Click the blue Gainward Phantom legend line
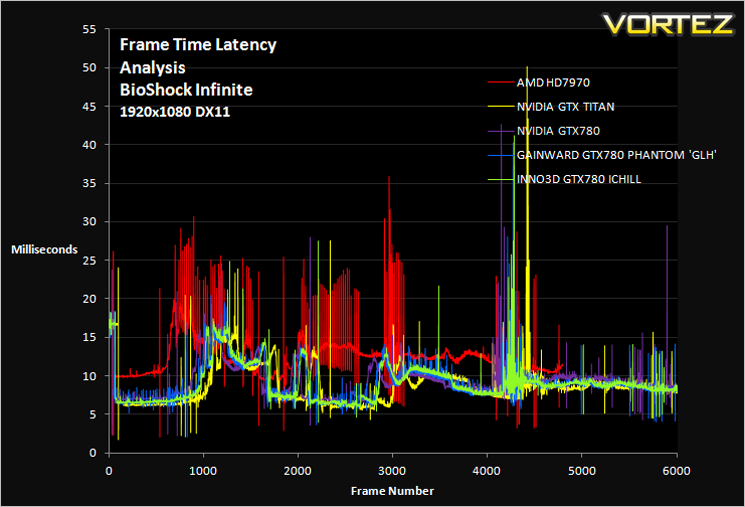Screen dimensions: 745x507 (501, 155)
